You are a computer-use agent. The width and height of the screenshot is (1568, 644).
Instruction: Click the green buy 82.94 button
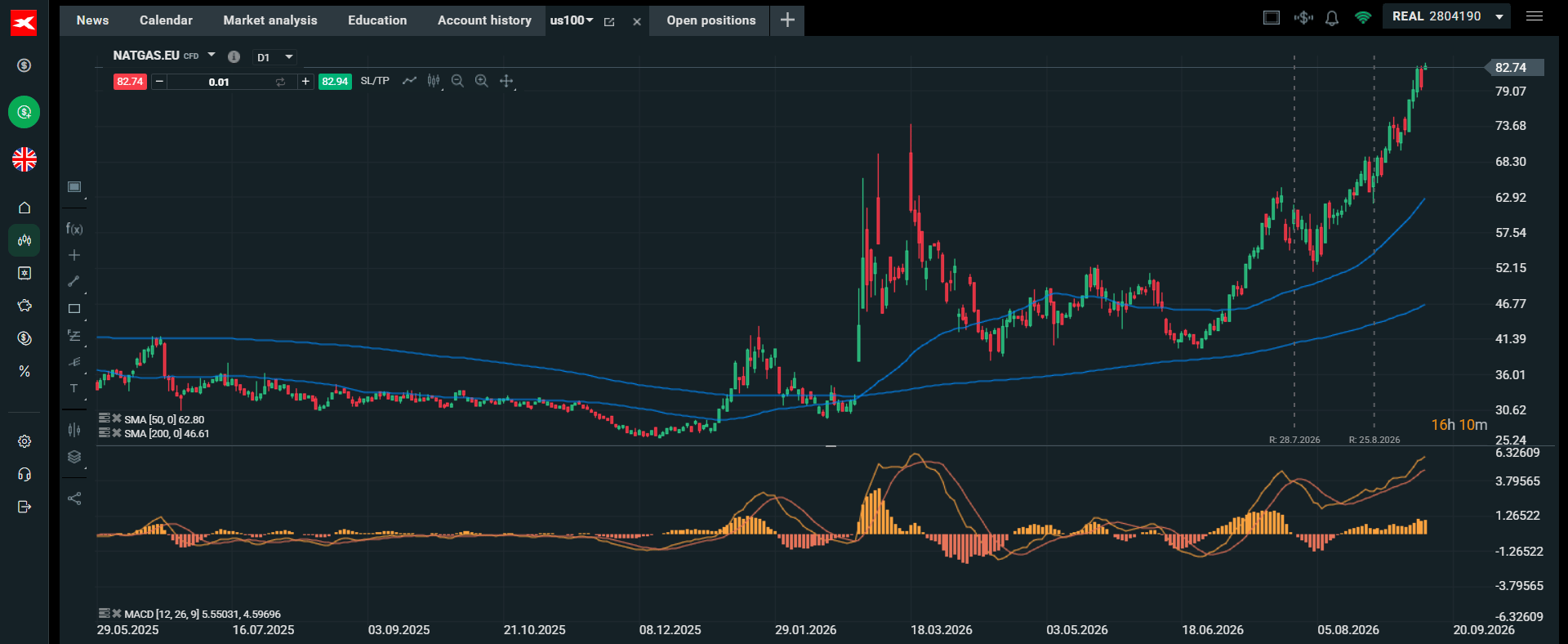[335, 82]
